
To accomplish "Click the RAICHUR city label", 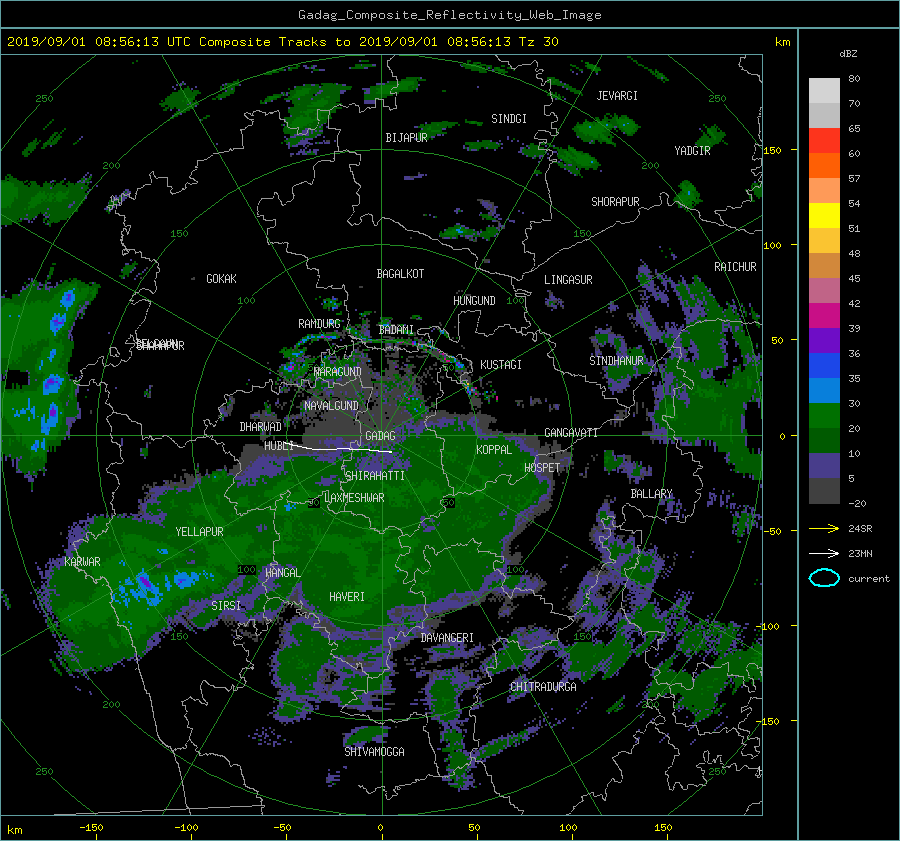I will pyautogui.click(x=735, y=267).
